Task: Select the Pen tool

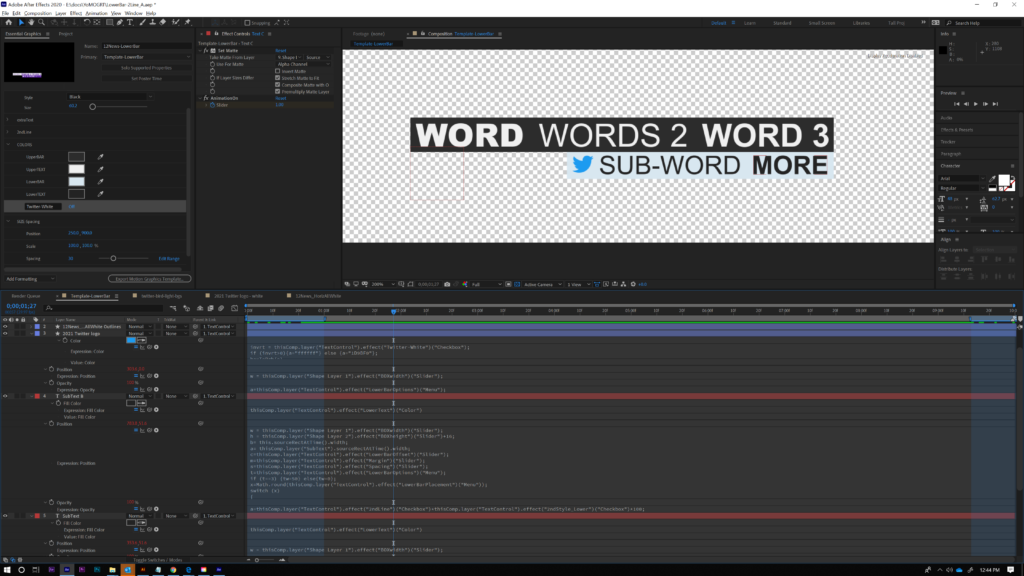Action: click(120, 22)
